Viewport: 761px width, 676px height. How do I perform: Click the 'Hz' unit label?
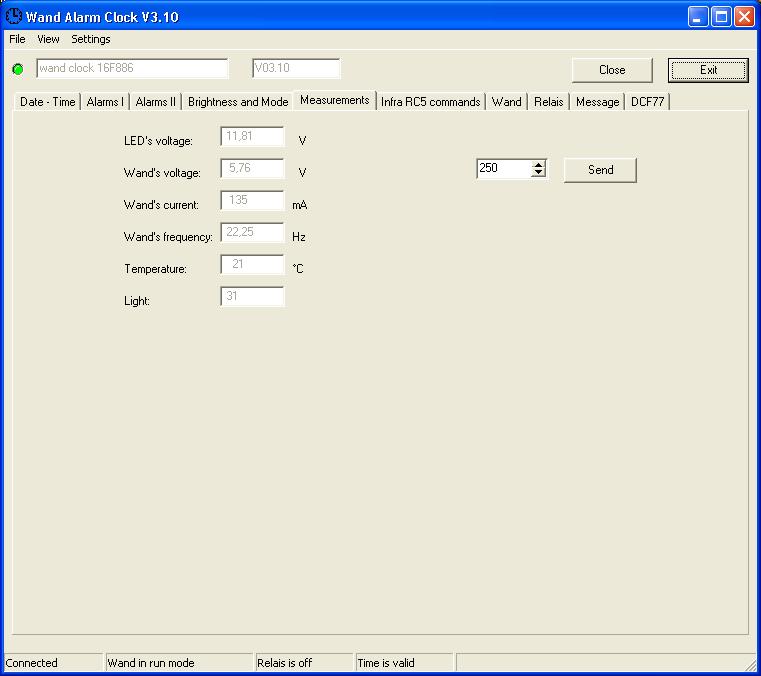298,237
